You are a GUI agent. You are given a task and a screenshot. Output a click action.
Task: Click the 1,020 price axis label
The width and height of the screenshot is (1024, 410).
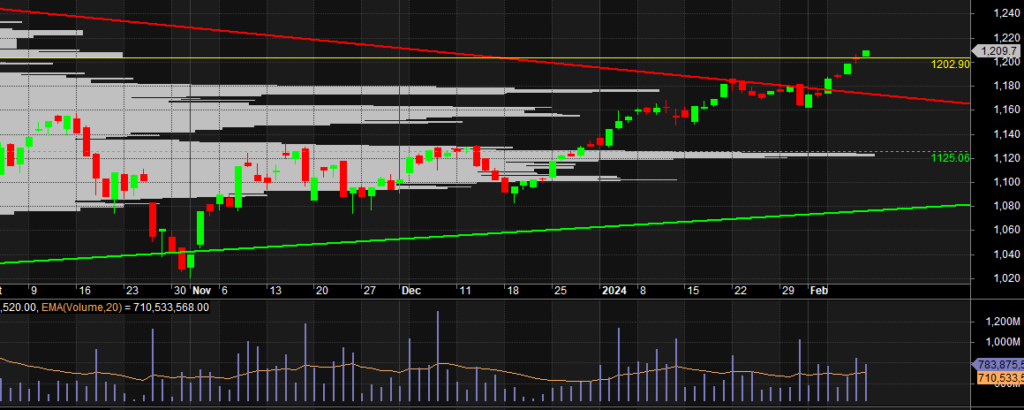[x=994, y=277]
